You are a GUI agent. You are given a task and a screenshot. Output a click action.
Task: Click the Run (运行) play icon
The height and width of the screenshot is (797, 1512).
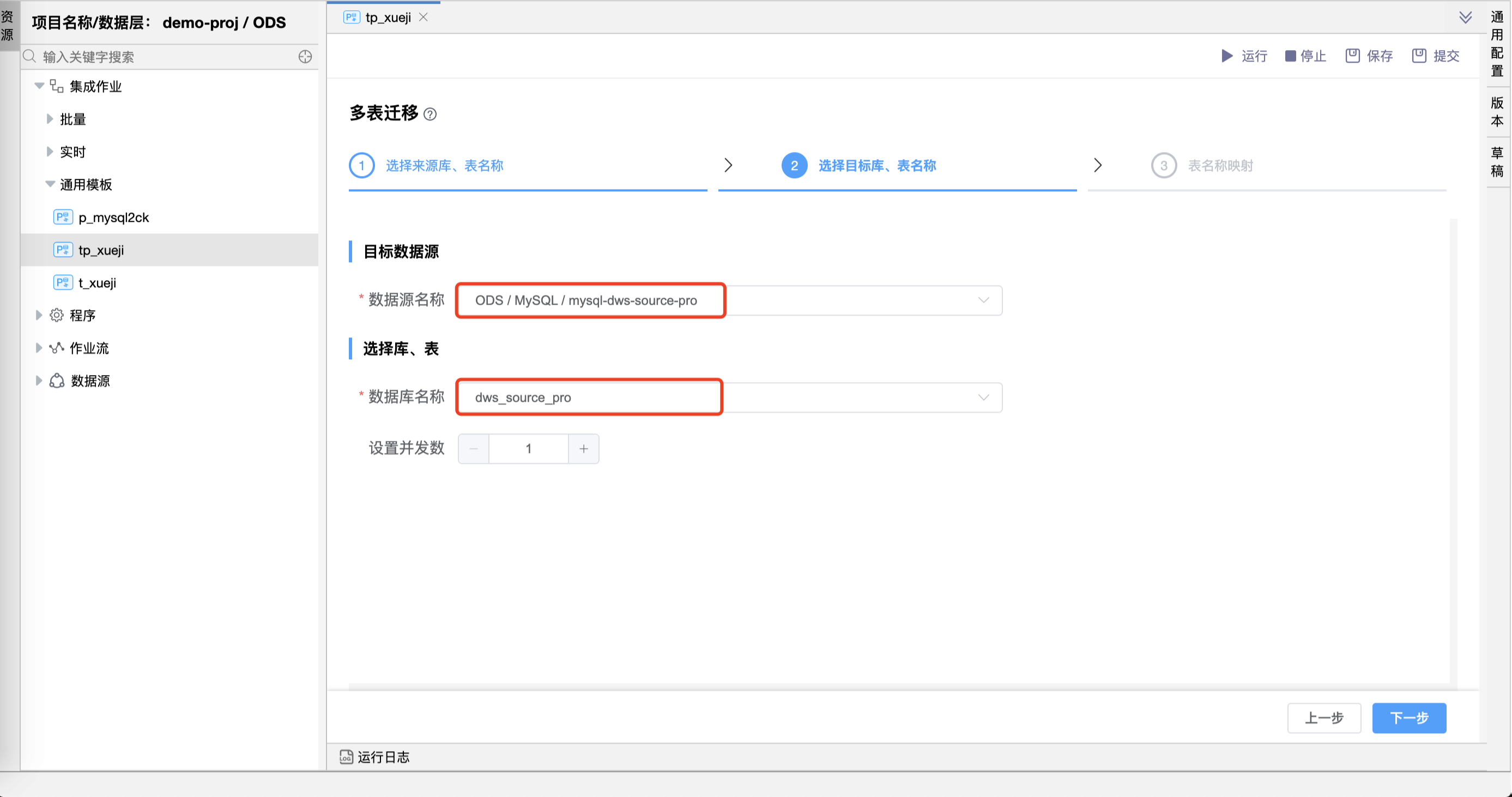[1227, 56]
